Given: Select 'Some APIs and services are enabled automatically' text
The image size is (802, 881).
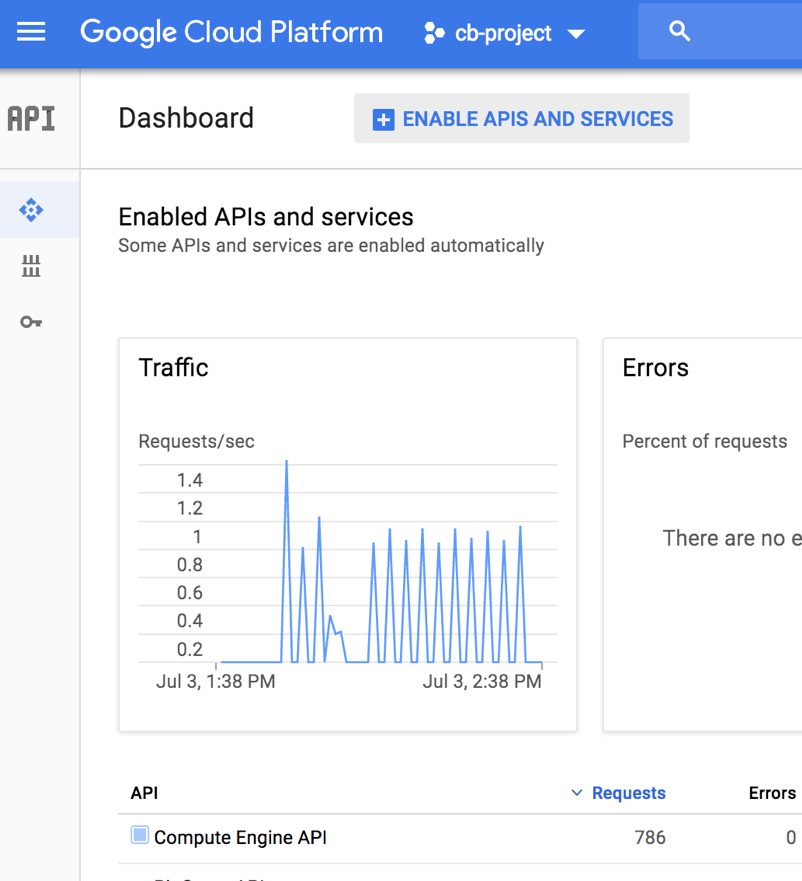Looking at the screenshot, I should 331,246.
